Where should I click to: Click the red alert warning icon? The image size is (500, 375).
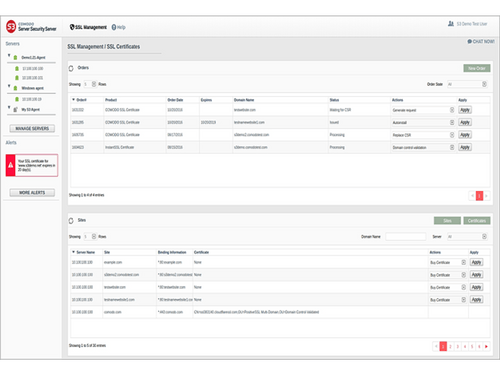click(x=11, y=165)
